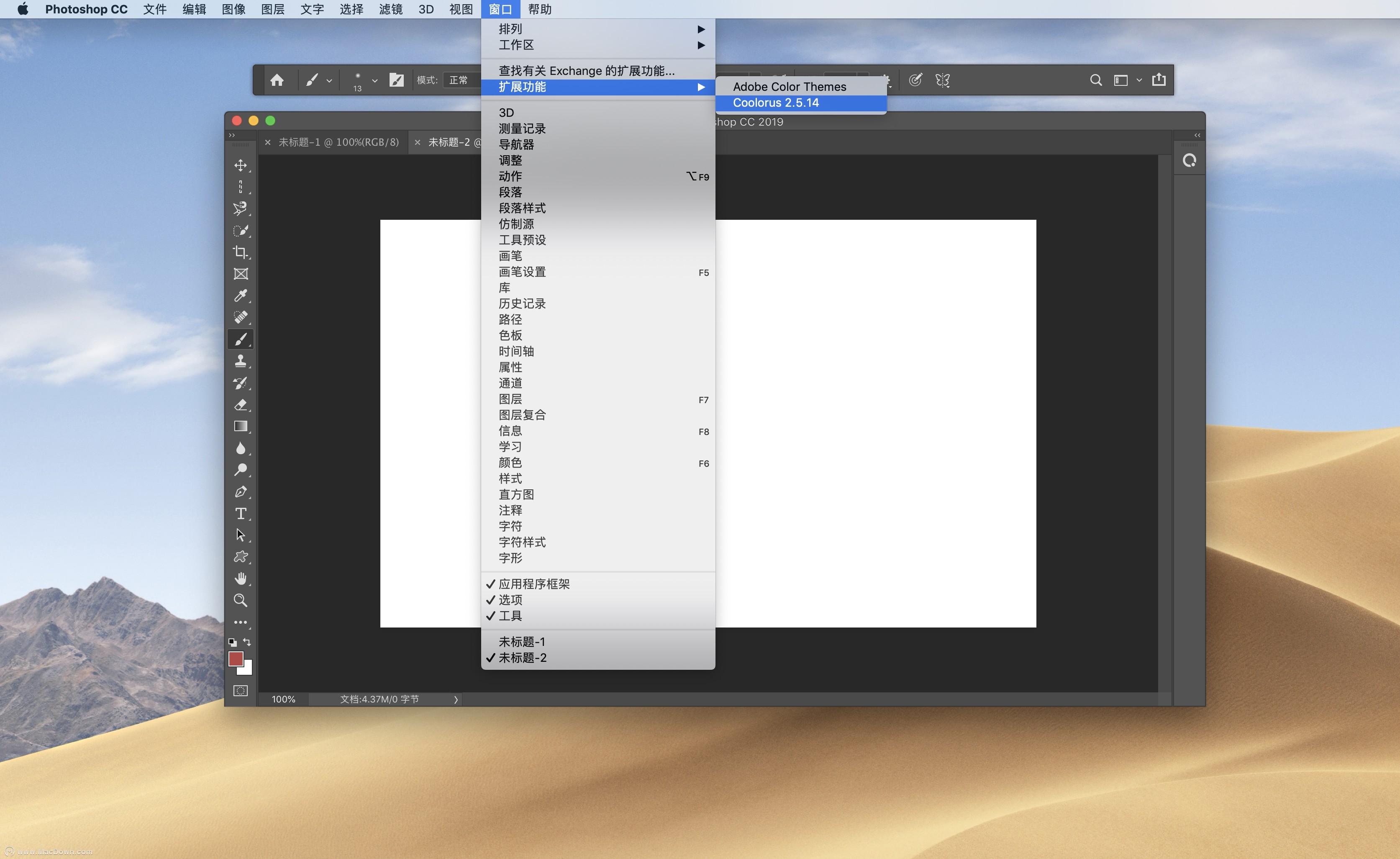The height and width of the screenshot is (859, 1400).
Task: Open the brush size preset picker arrow
Action: 374,81
